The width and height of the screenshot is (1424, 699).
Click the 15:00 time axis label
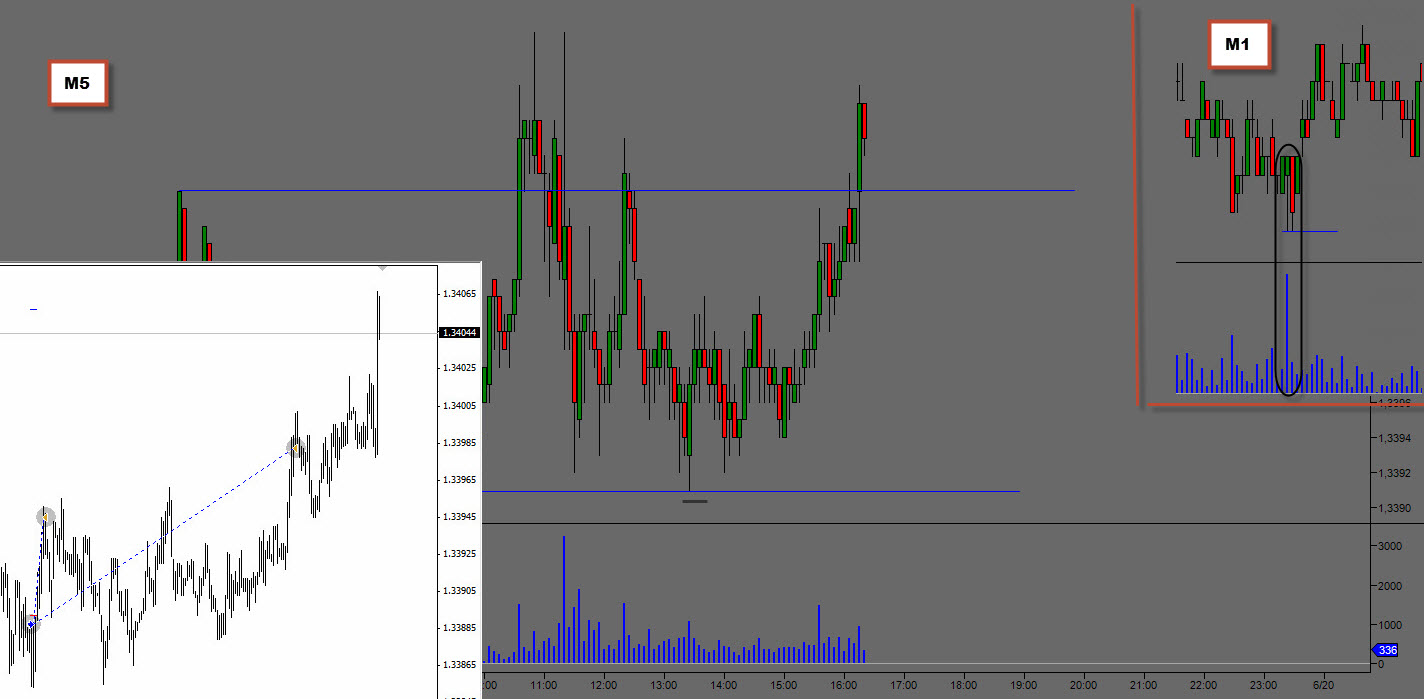coord(784,686)
